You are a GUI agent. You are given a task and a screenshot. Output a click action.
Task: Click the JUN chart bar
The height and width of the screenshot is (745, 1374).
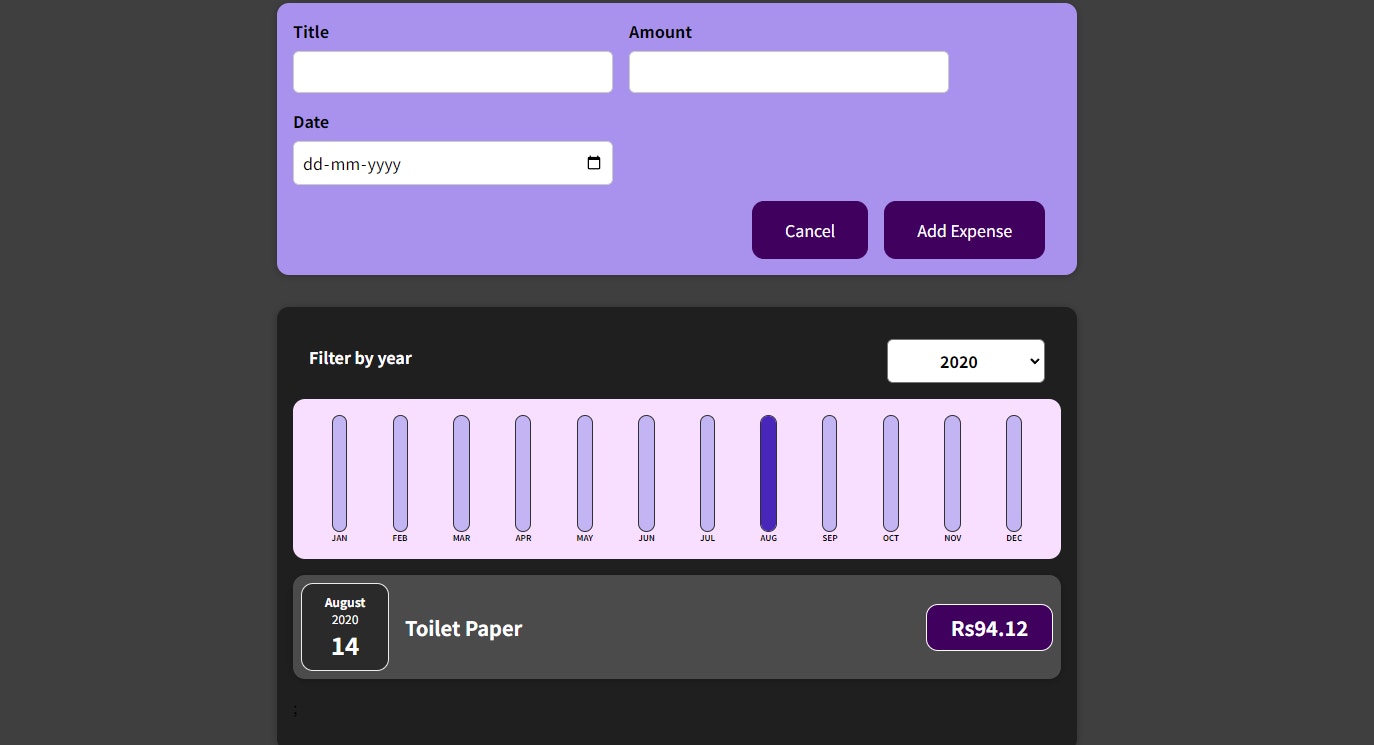pyautogui.click(x=646, y=473)
